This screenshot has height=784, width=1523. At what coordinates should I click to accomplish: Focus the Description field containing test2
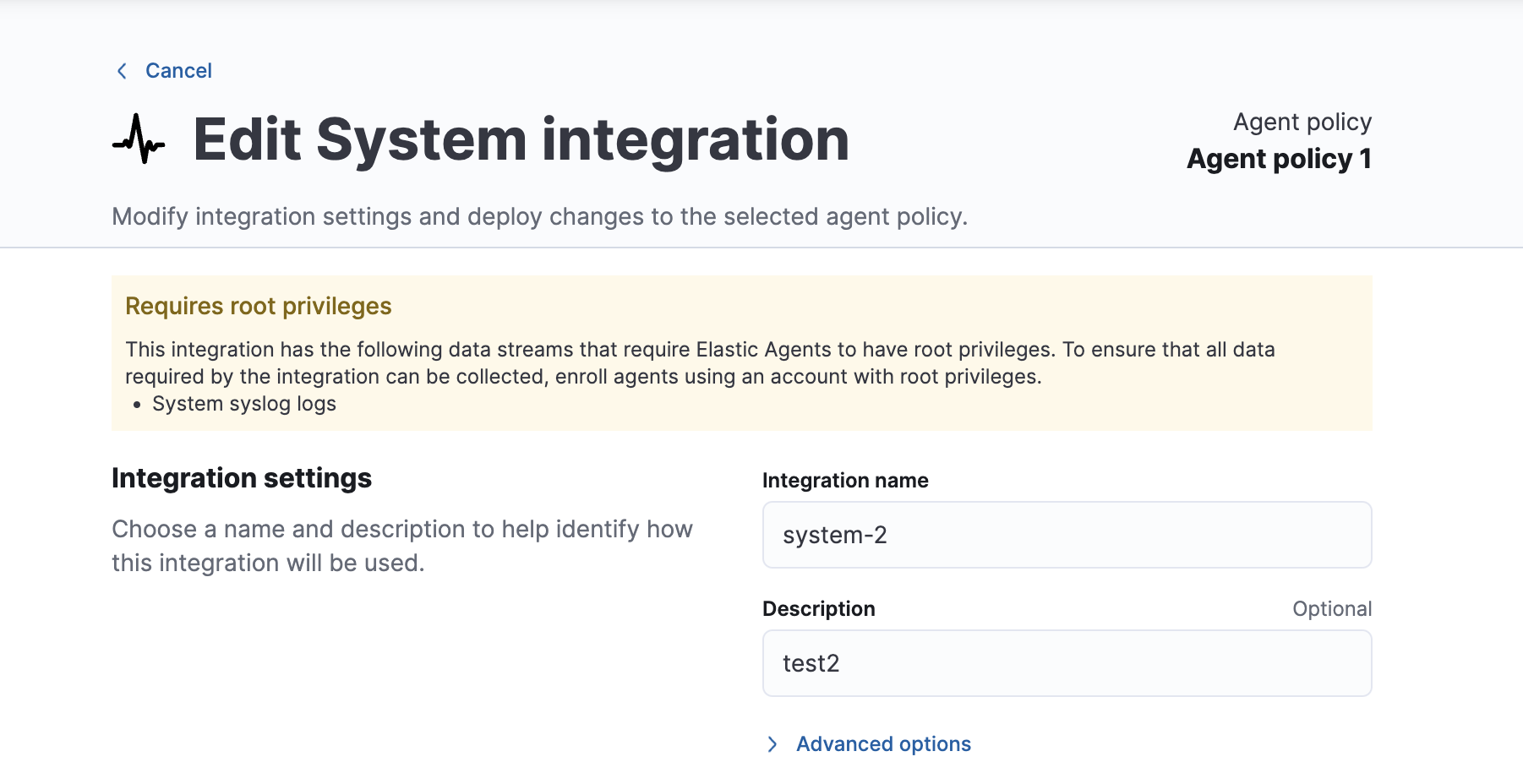click(1067, 663)
